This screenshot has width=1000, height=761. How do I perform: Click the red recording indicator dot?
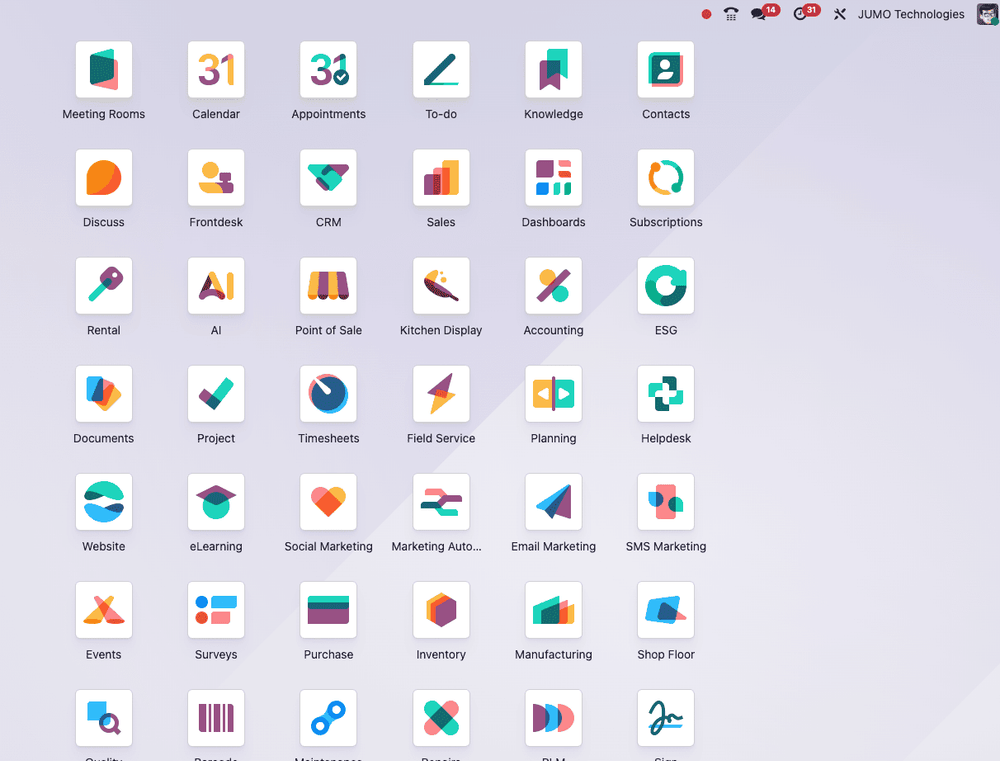click(x=706, y=14)
